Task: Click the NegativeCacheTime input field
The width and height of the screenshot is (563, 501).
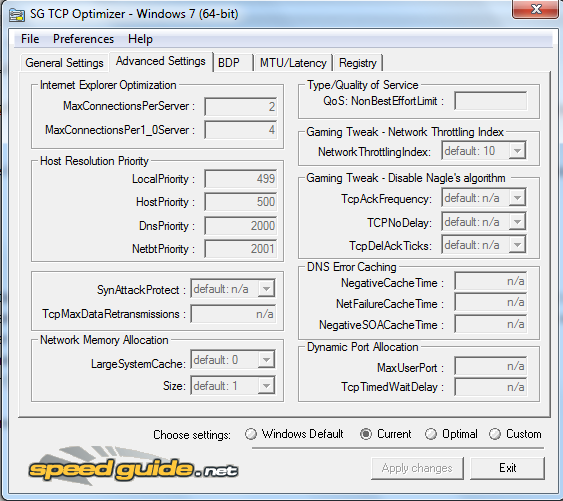Action: [x=491, y=281]
